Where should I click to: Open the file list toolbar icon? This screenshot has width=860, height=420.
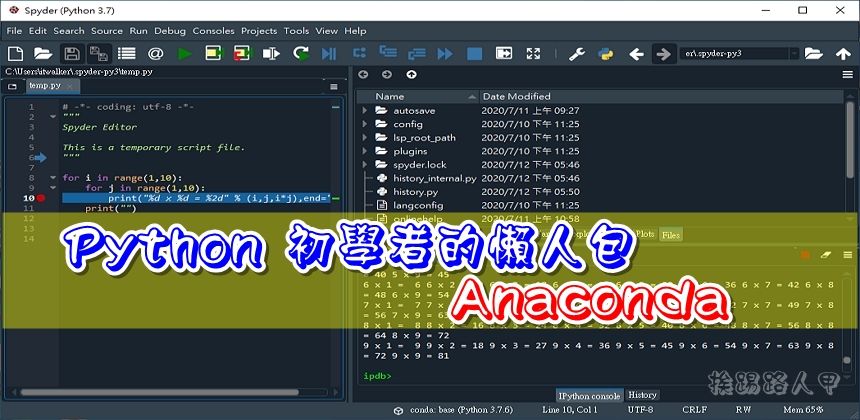(x=127, y=53)
